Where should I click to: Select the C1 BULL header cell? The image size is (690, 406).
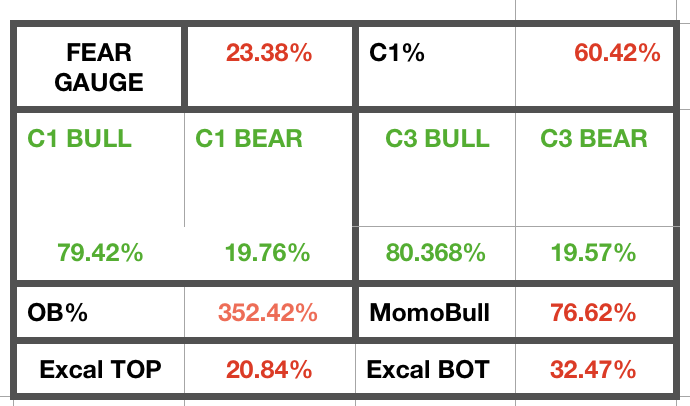point(81,138)
